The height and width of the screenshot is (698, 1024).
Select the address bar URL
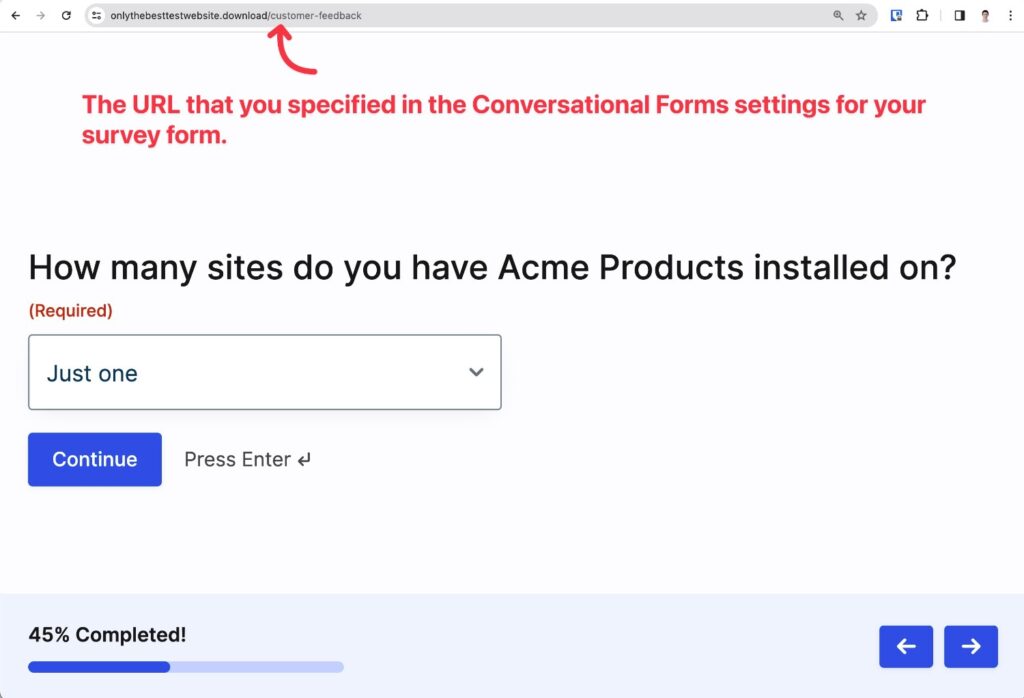238,16
